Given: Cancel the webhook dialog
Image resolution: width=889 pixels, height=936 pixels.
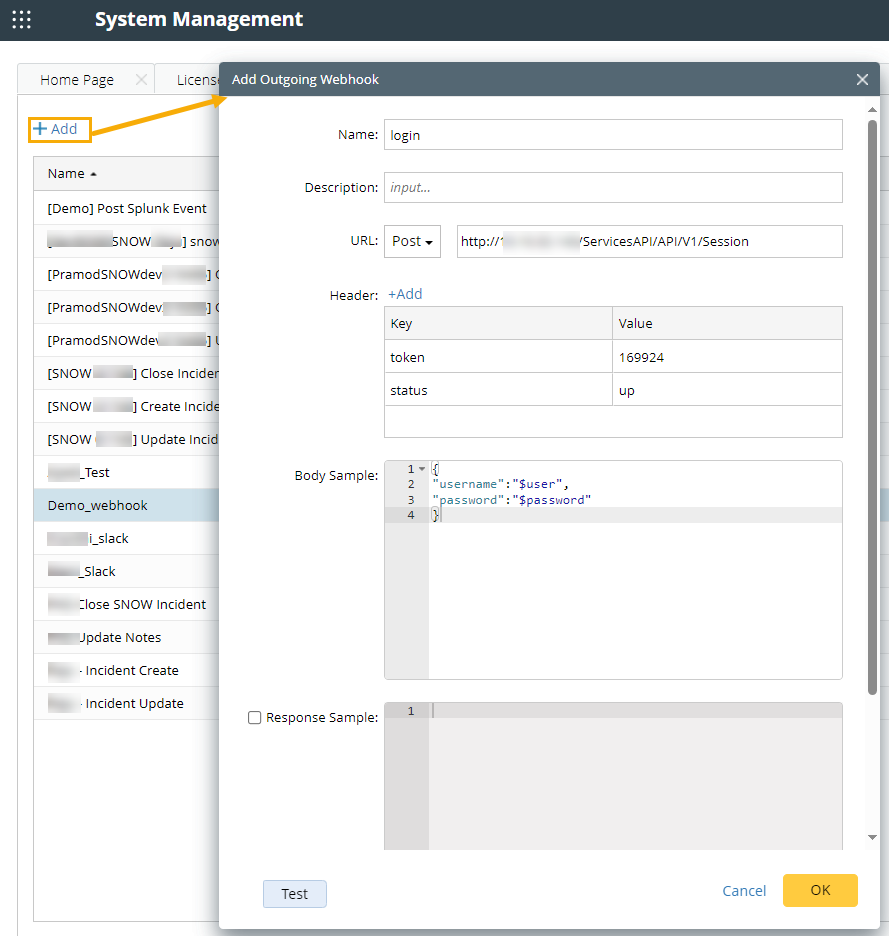Looking at the screenshot, I should pos(744,891).
